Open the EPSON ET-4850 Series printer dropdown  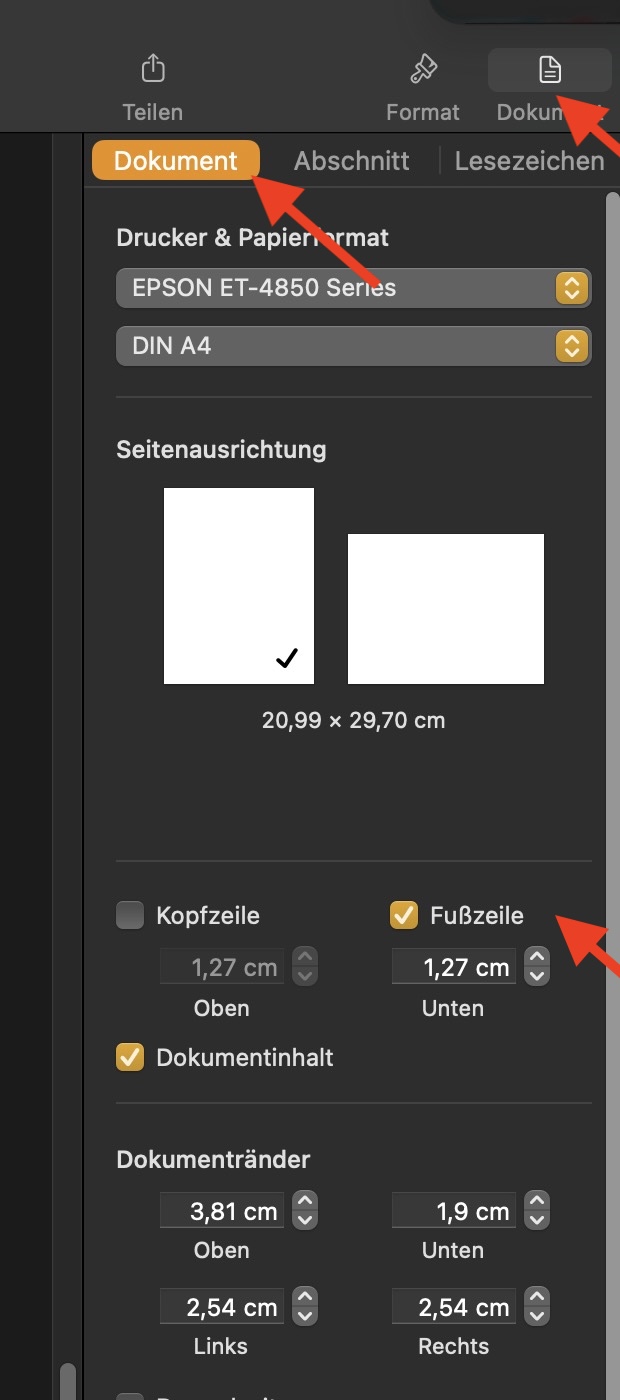(353, 288)
